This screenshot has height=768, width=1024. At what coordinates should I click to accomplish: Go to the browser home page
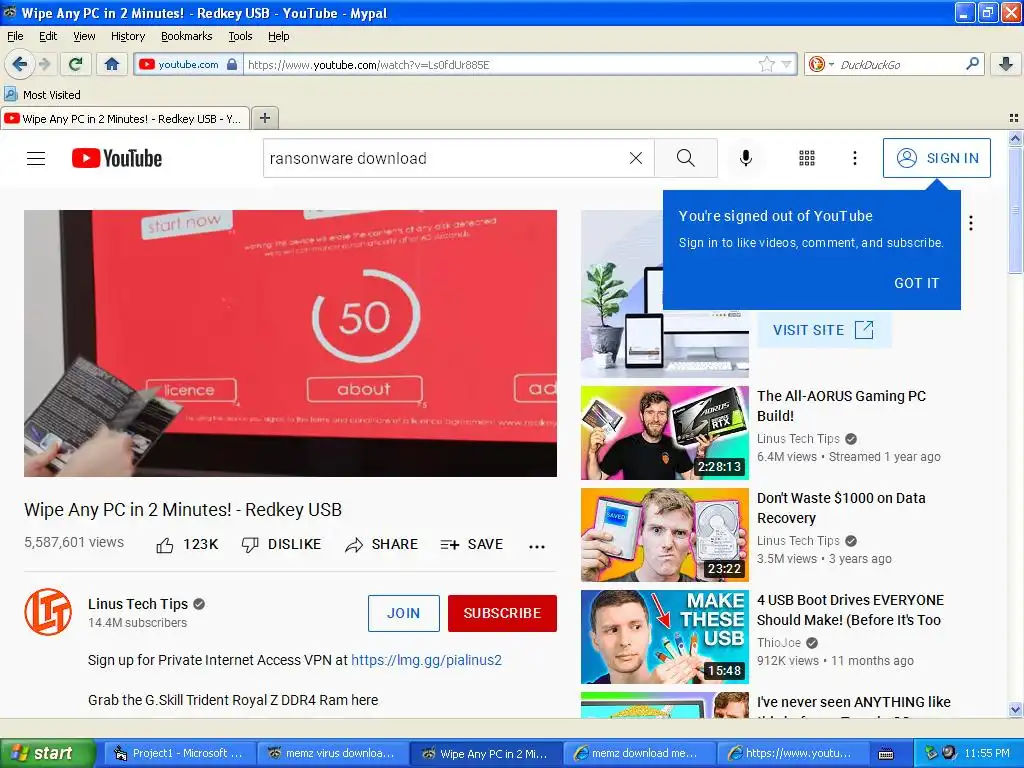112,64
